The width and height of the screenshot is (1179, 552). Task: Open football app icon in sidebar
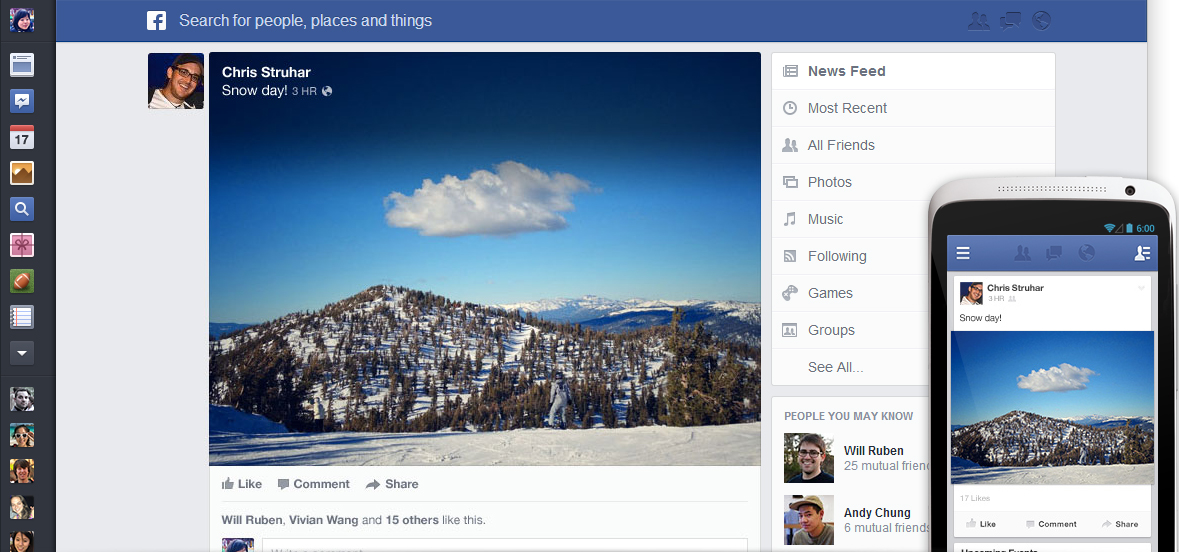[22, 281]
